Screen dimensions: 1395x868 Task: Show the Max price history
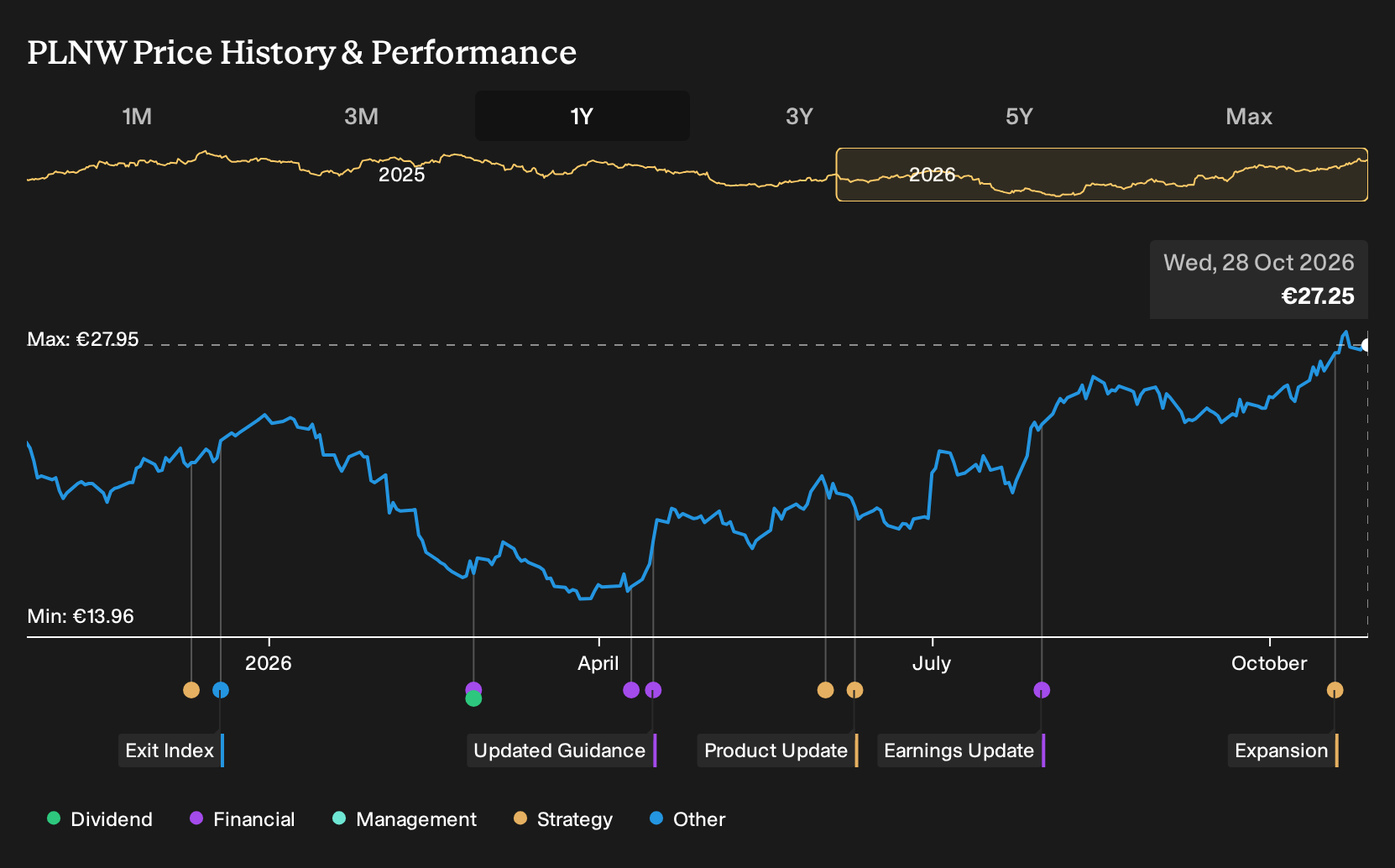pyautogui.click(x=1249, y=116)
